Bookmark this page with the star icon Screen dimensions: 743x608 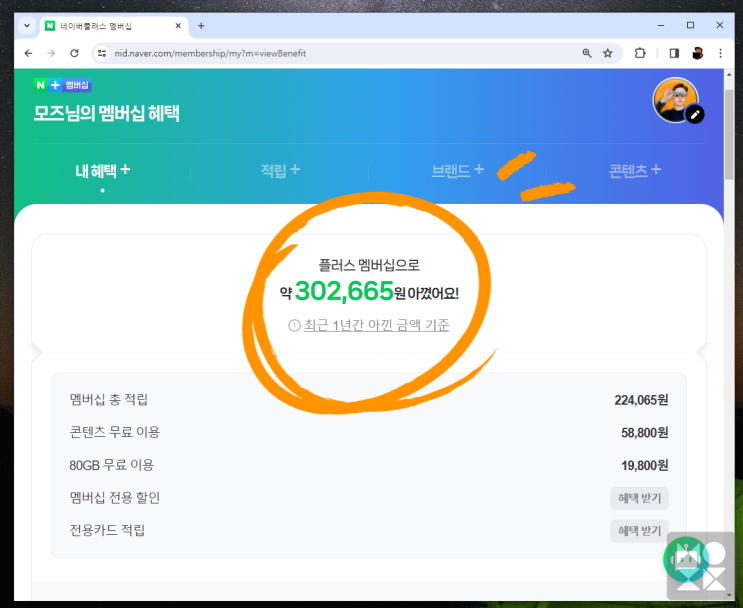click(607, 54)
